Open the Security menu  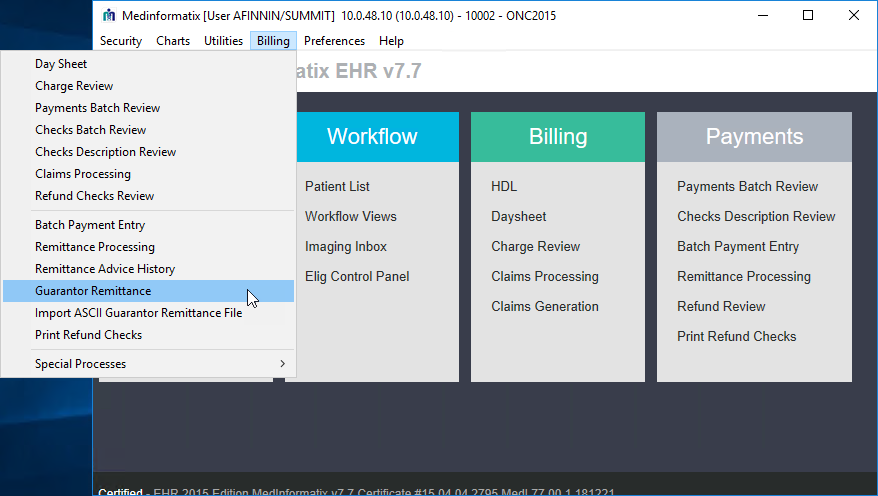coord(121,41)
